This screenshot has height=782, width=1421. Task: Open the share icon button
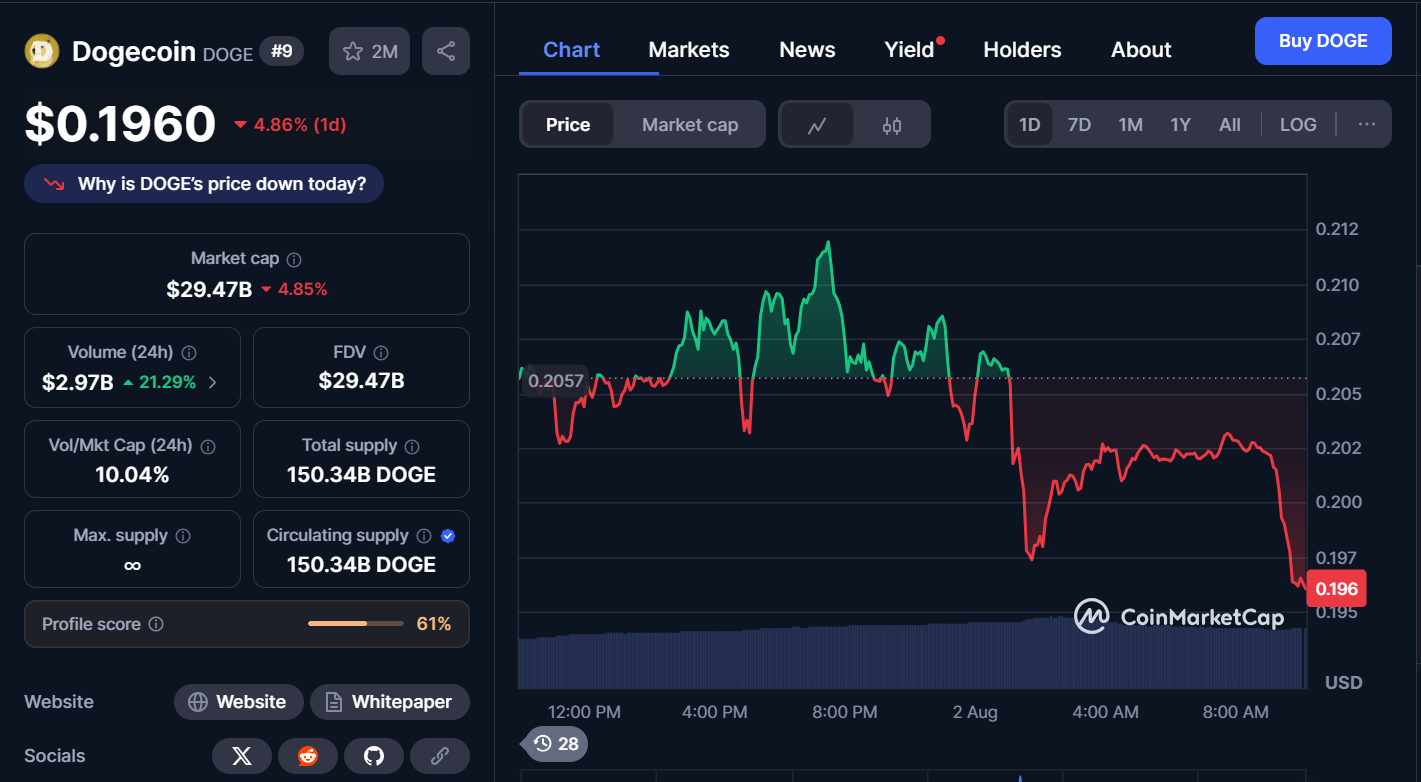click(446, 51)
